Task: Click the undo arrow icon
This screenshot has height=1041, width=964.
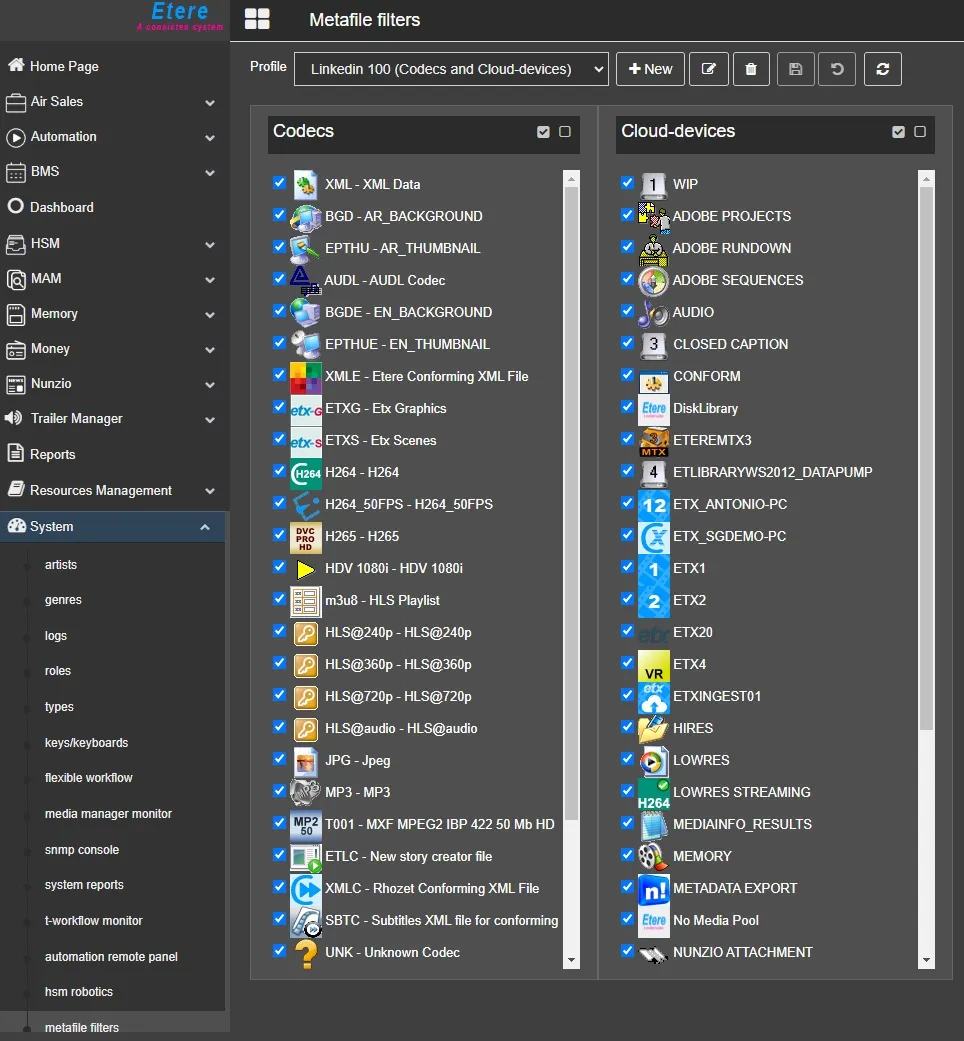Action: click(837, 69)
